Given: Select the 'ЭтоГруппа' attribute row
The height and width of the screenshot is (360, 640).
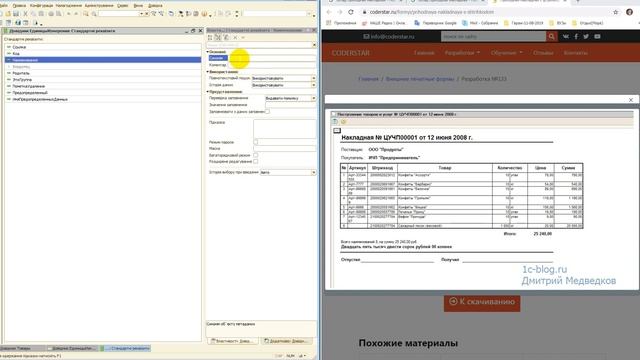Looking at the screenshot, I should [102, 80].
